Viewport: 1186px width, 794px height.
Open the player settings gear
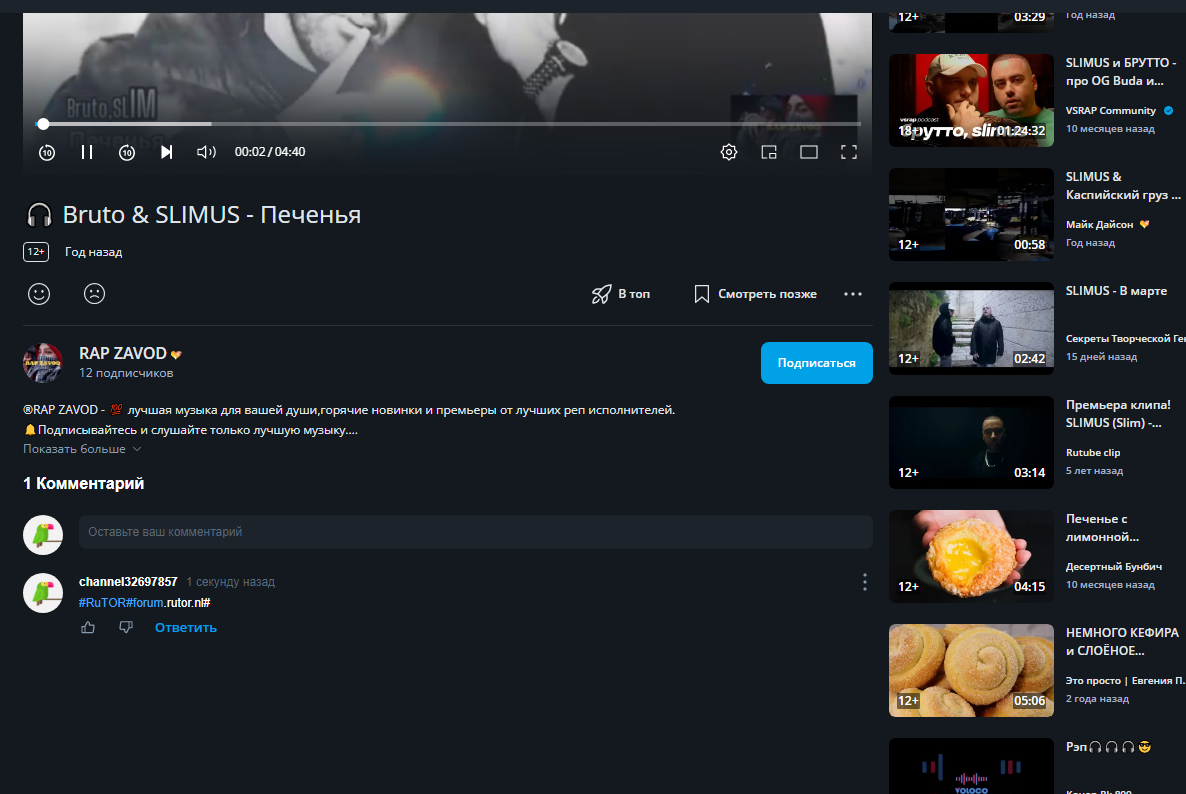coord(728,152)
